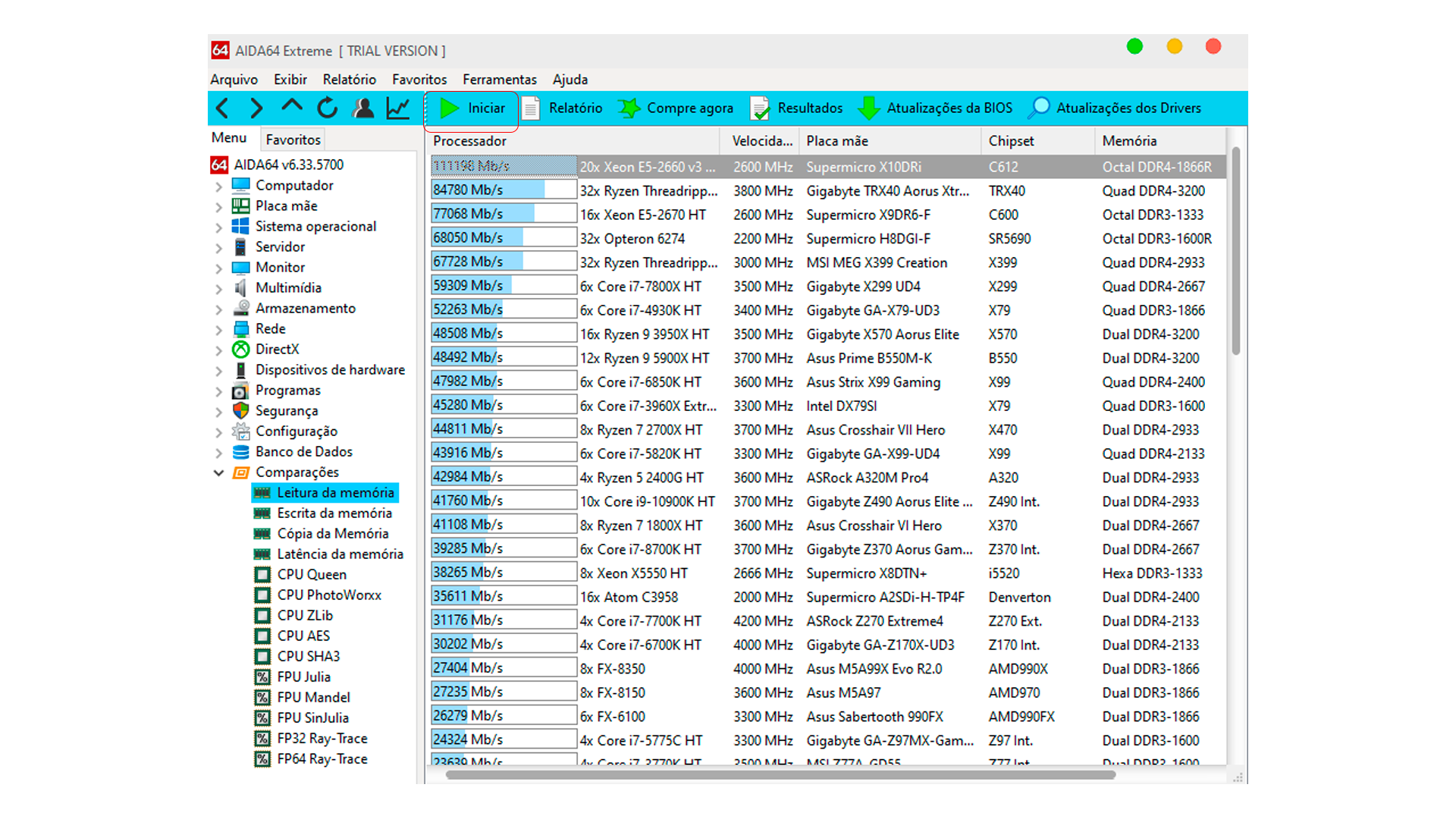Sort by the Memória column header

(1160, 141)
